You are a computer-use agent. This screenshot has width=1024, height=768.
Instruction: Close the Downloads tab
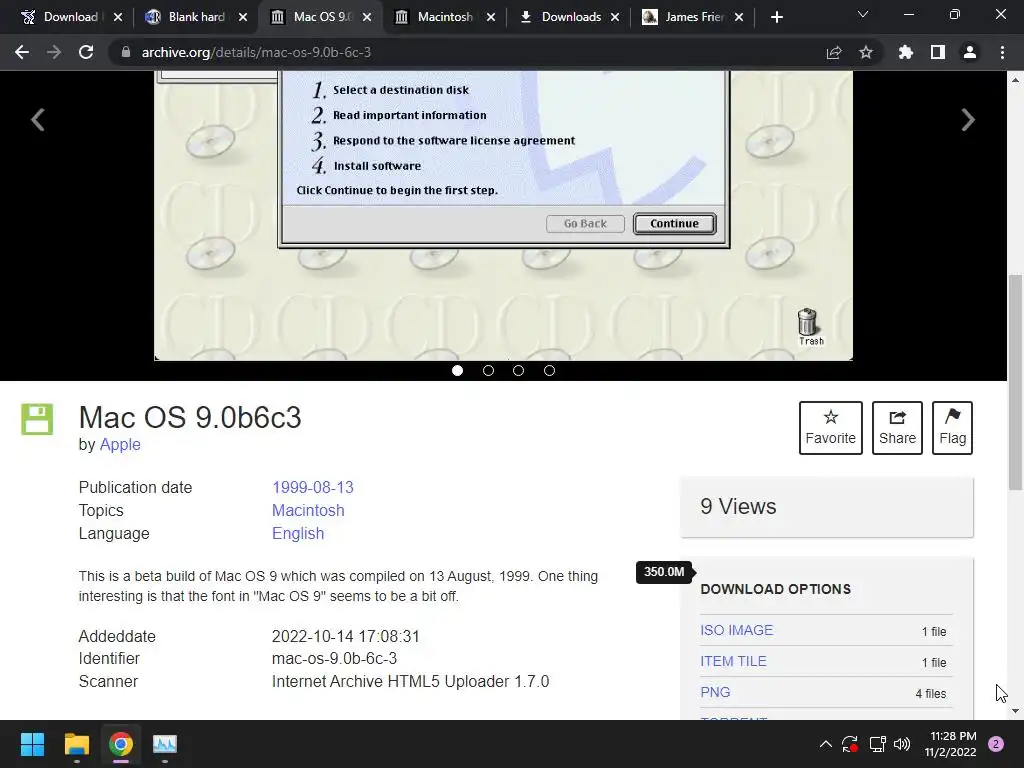615,17
